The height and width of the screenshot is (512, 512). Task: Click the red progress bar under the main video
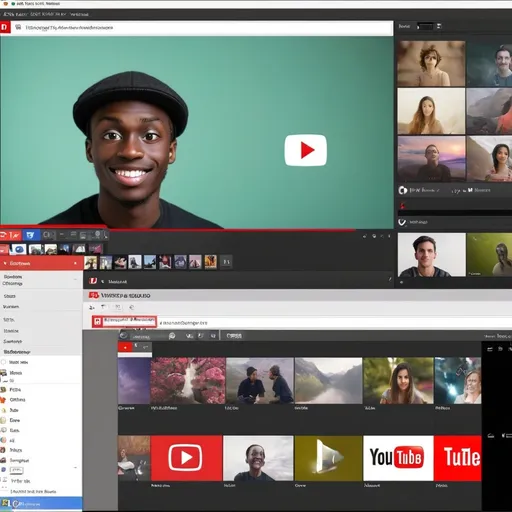click(177, 230)
